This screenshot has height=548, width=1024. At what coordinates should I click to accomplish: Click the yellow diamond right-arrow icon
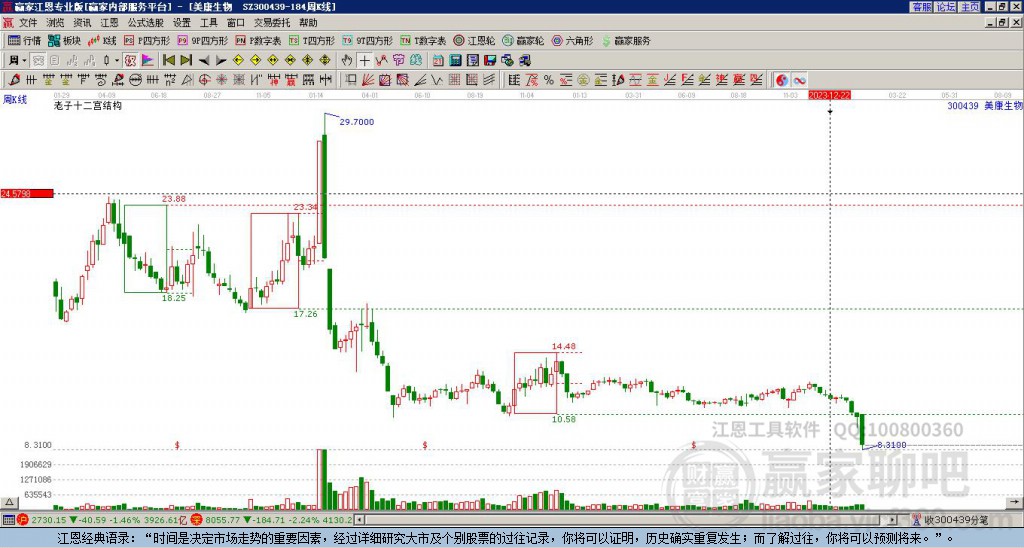tap(255, 61)
